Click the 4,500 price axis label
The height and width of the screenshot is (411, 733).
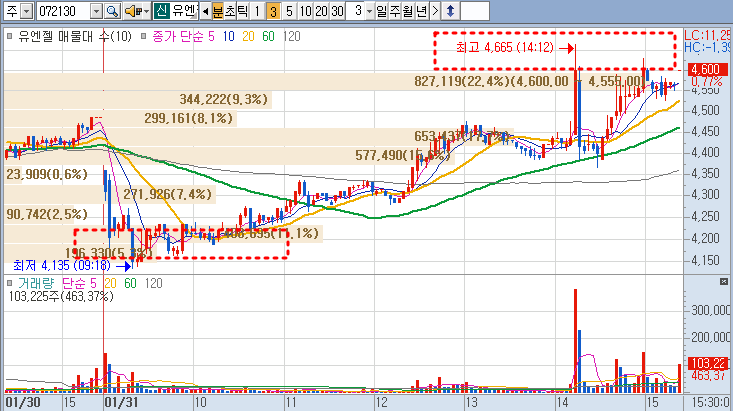coord(705,111)
